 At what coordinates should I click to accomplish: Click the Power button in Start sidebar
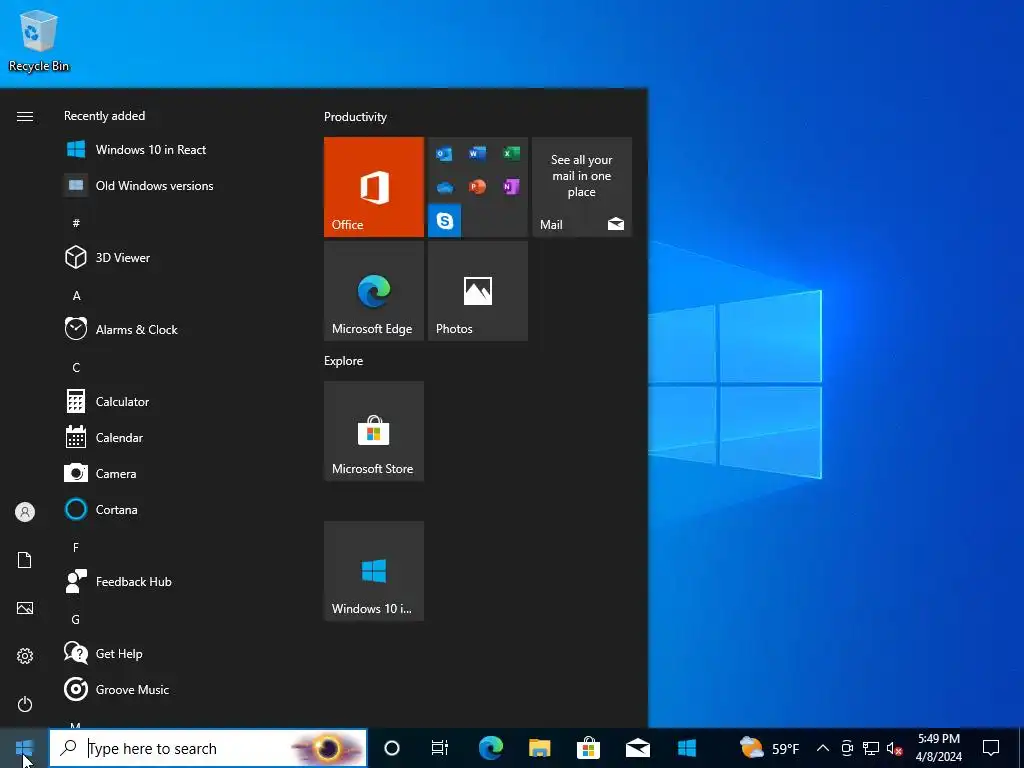tap(25, 704)
